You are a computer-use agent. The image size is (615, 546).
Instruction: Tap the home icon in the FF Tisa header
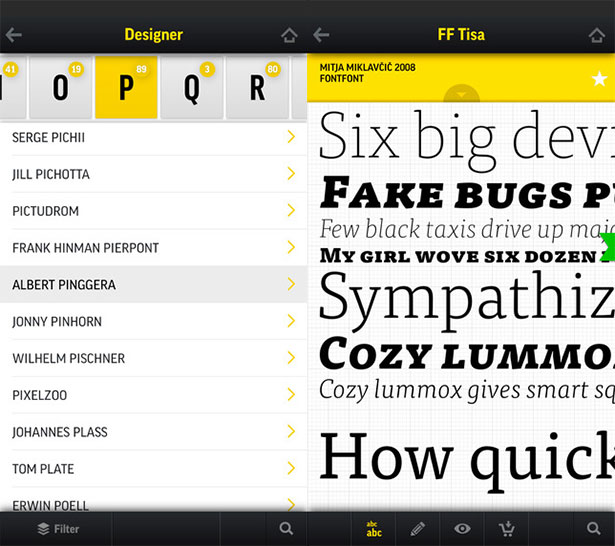pyautogui.click(x=597, y=35)
